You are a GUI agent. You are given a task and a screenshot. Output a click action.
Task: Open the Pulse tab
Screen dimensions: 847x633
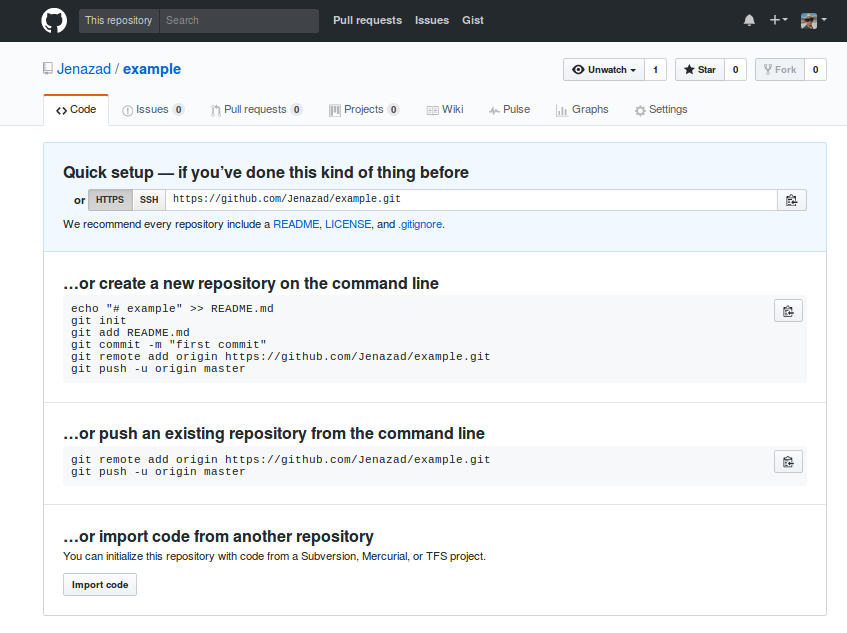509,110
